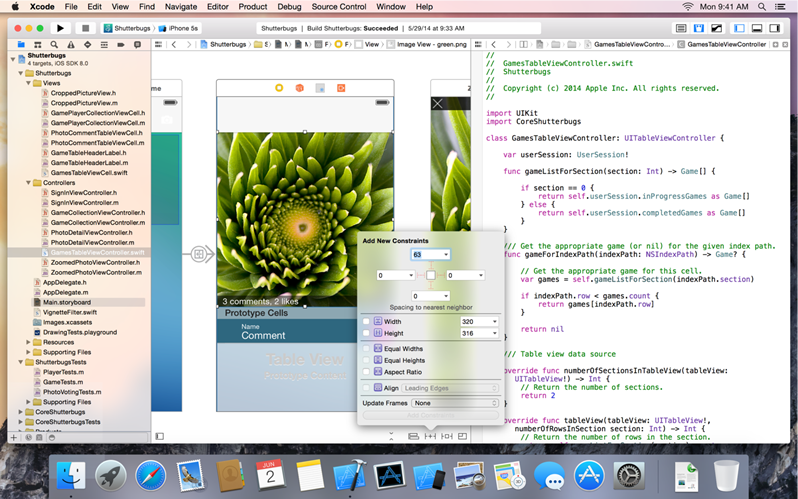Select Main.storyboard in the project navigator

[x=65, y=301]
